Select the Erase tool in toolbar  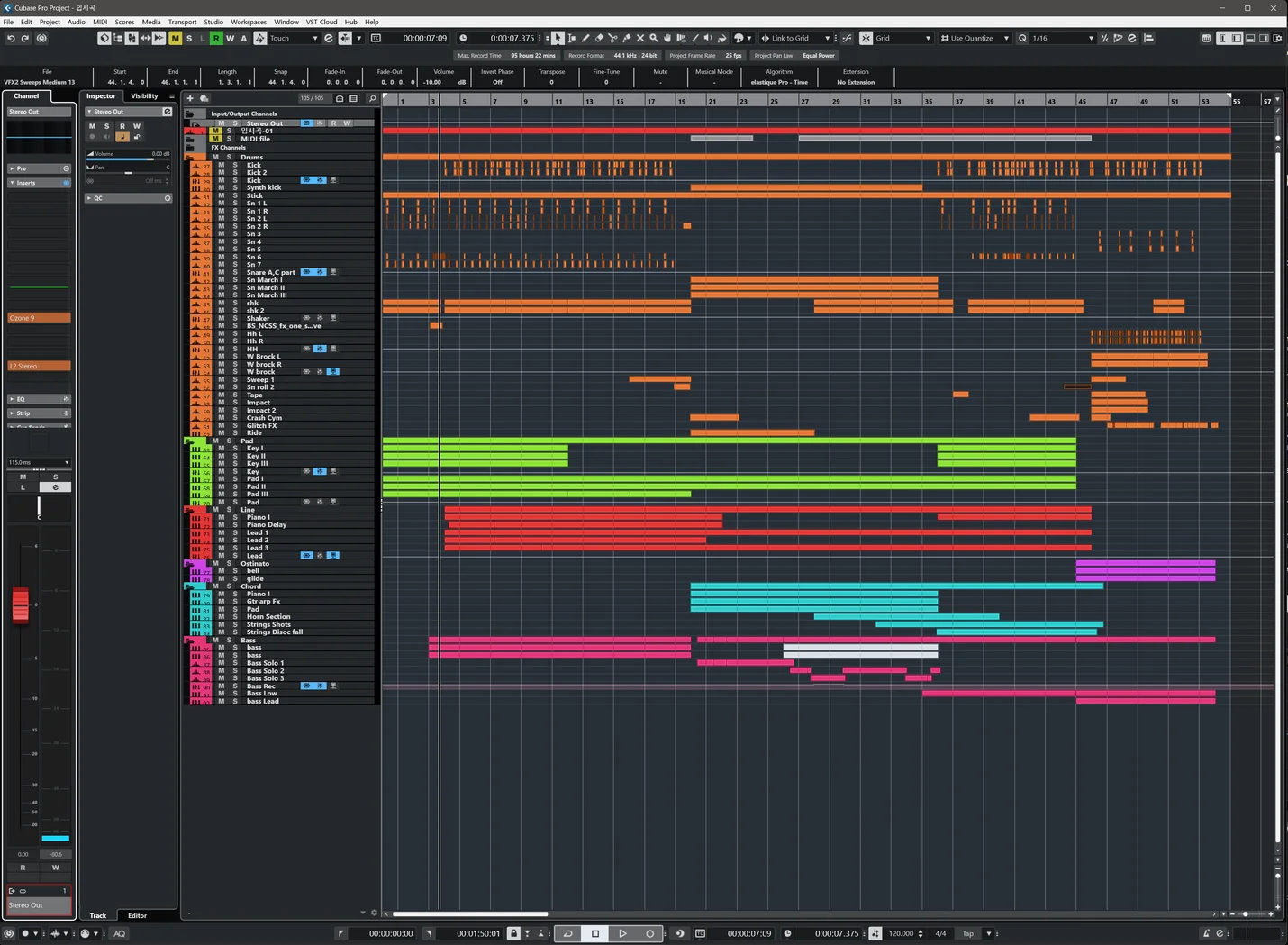599,38
